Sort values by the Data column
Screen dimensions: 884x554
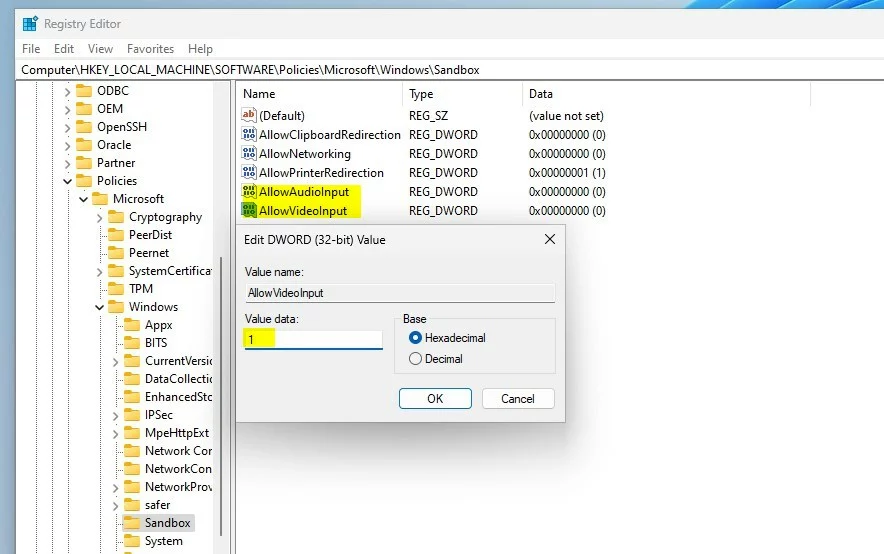666,94
